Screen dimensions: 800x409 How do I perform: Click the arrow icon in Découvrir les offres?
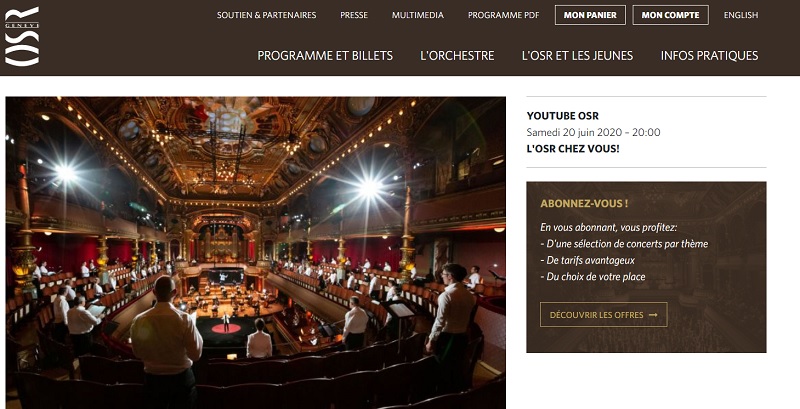pos(653,315)
